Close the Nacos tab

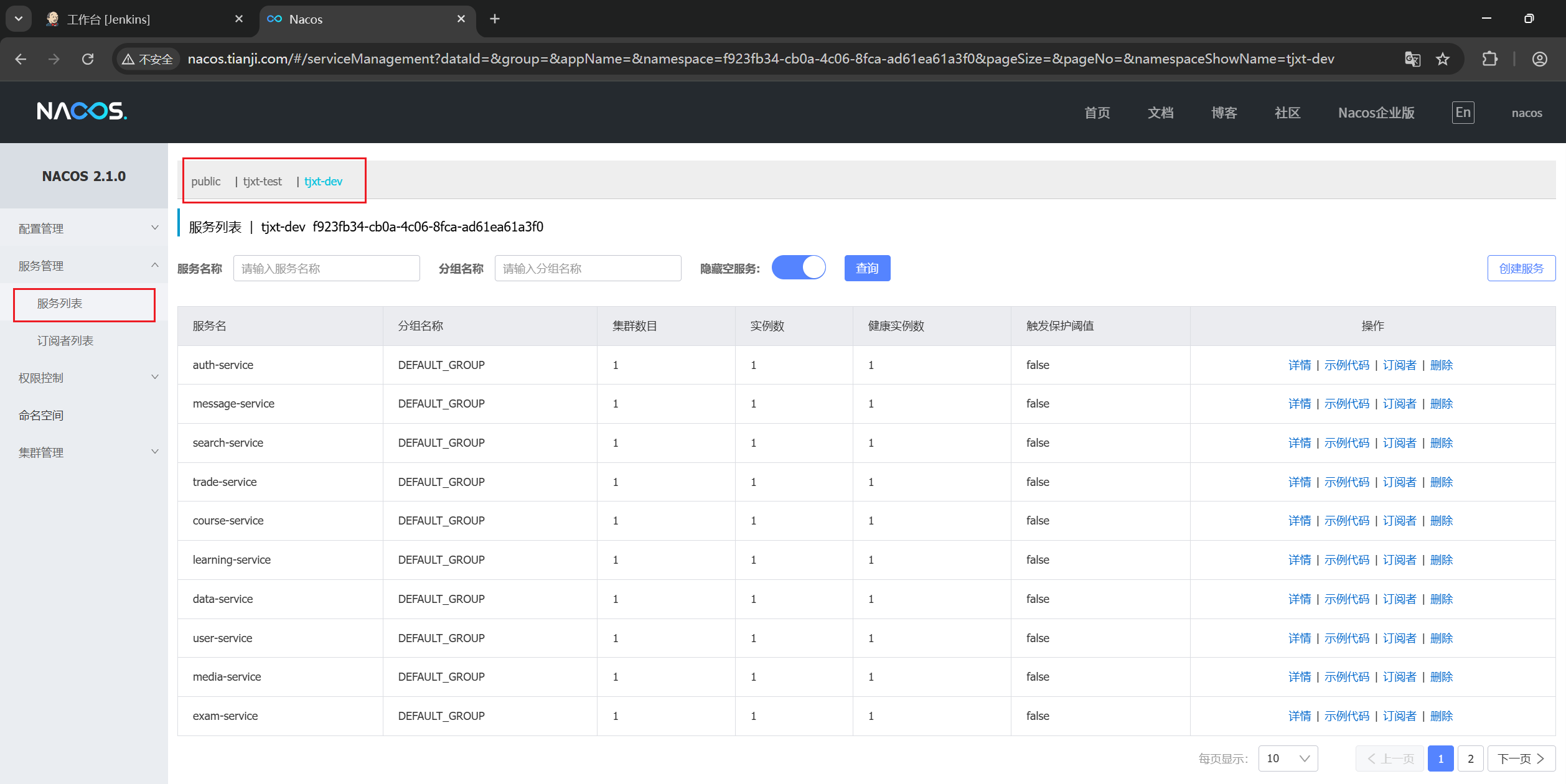coord(461,19)
